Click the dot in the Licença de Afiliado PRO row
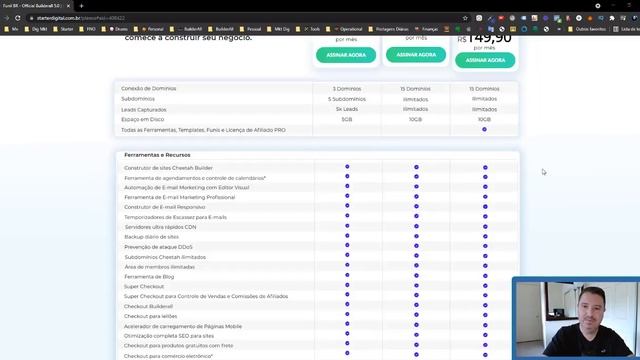Image resolution: width=640 pixels, height=360 pixels. [484, 129]
